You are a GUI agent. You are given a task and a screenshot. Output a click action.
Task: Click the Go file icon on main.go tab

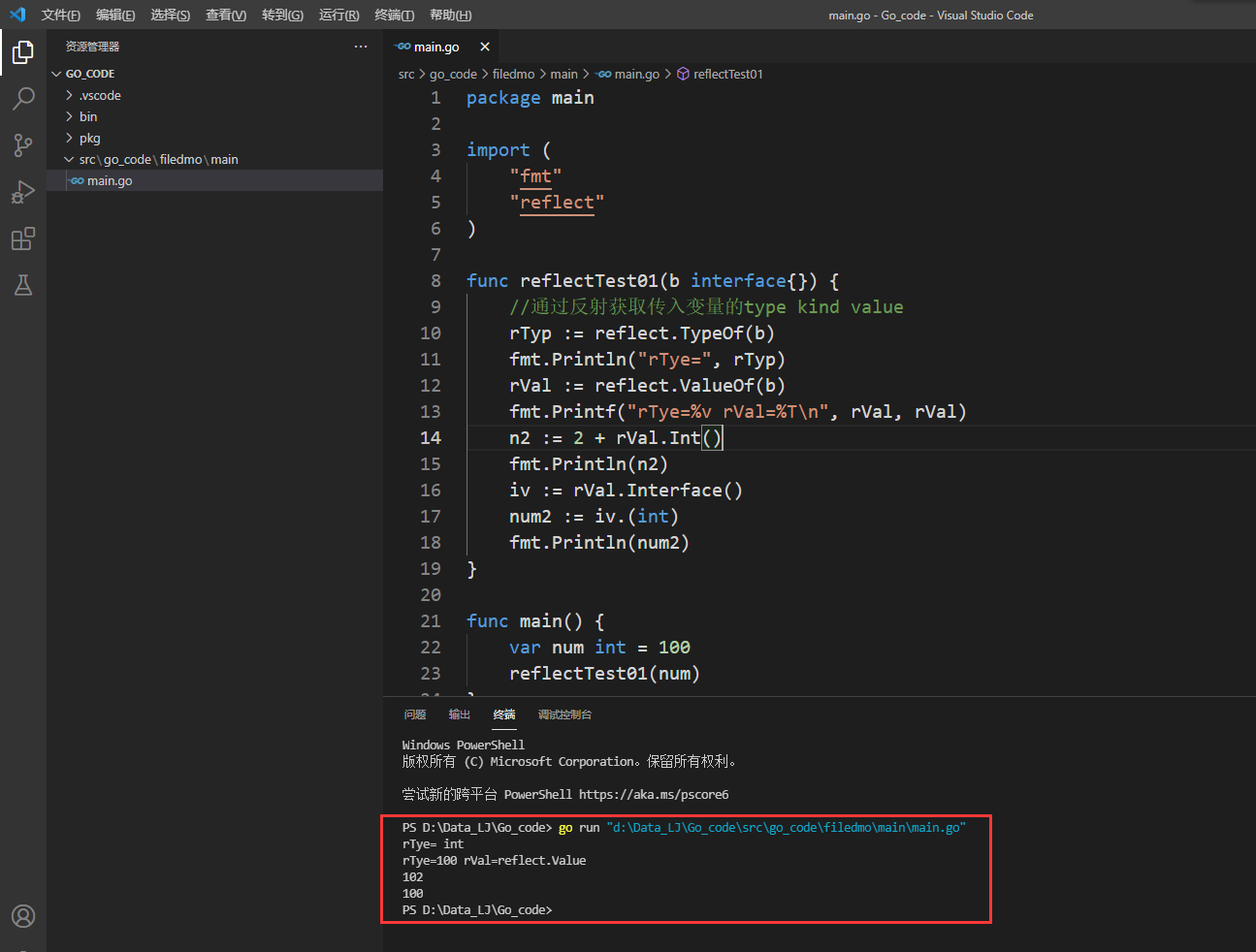point(403,47)
